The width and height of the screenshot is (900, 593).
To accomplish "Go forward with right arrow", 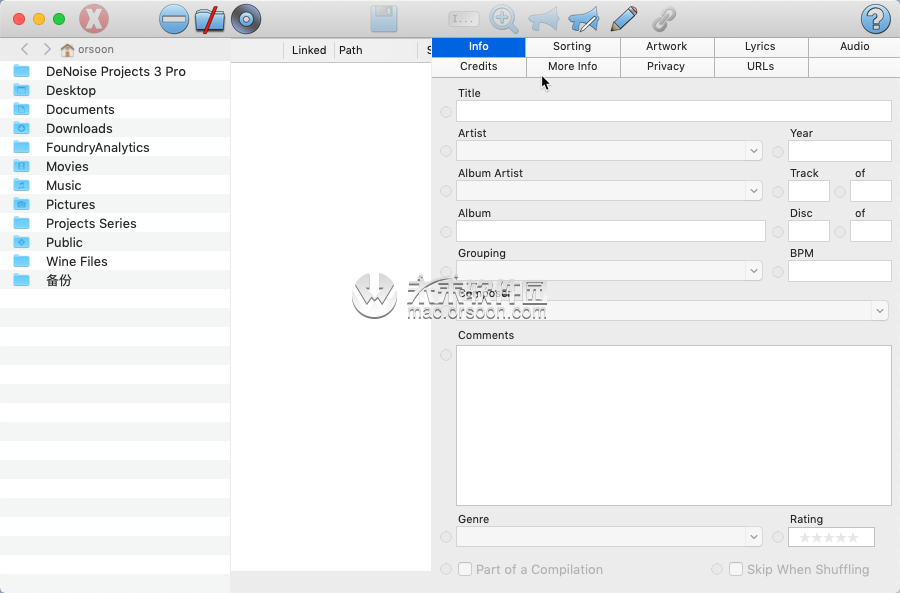I will [x=47, y=49].
